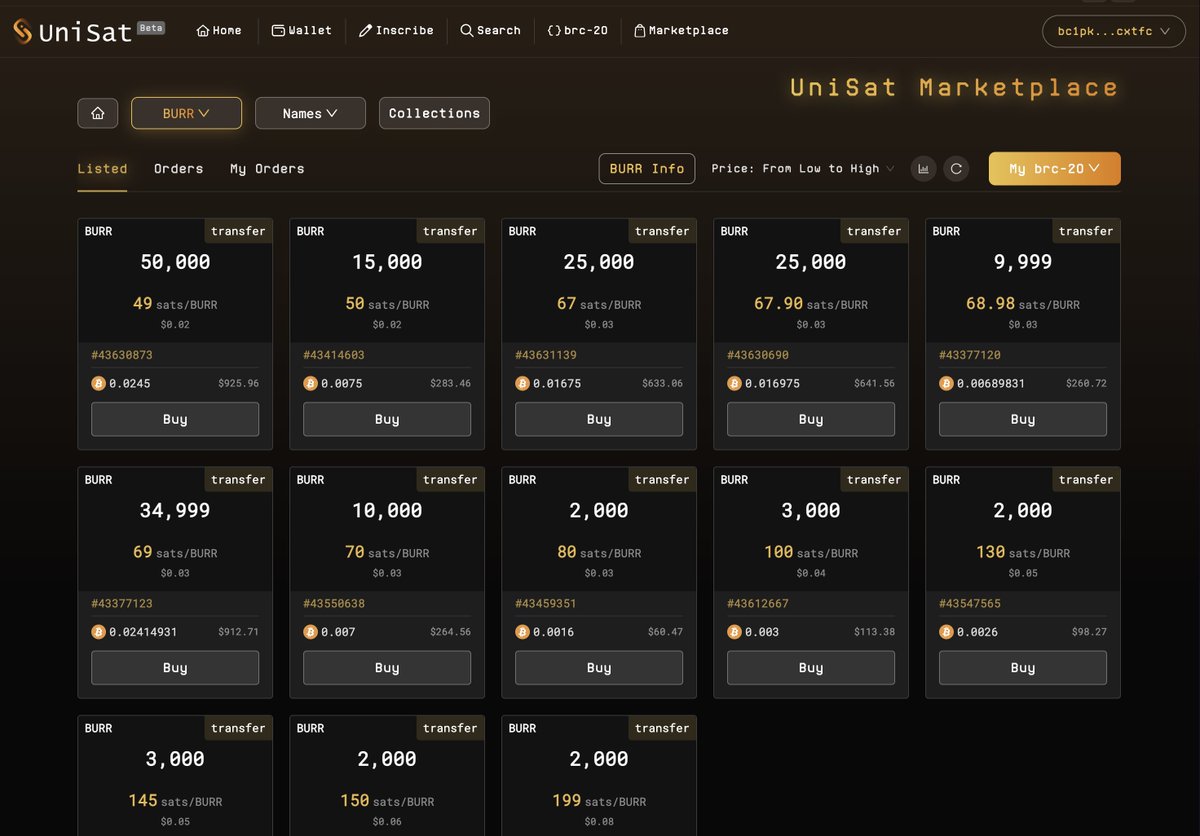The height and width of the screenshot is (836, 1200).
Task: Go to Home in top navigation
Action: click(x=219, y=31)
